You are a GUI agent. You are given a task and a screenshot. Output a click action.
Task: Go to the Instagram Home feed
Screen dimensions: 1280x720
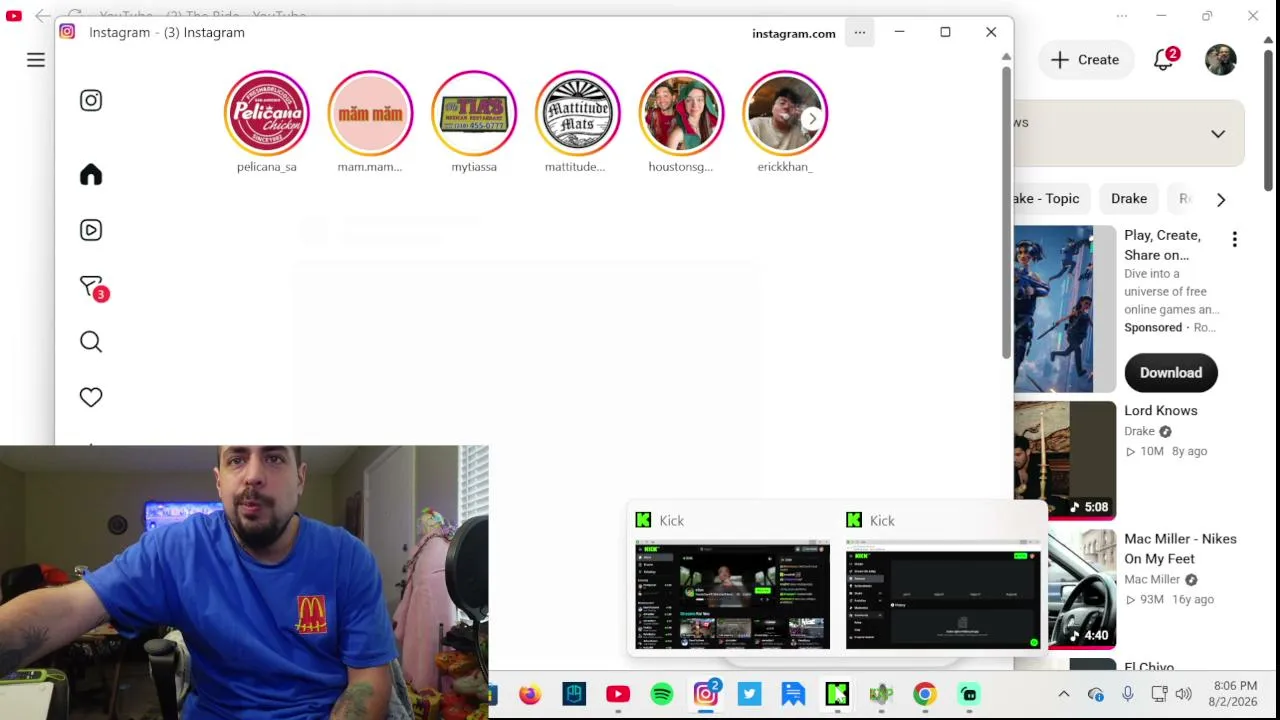tap(91, 175)
